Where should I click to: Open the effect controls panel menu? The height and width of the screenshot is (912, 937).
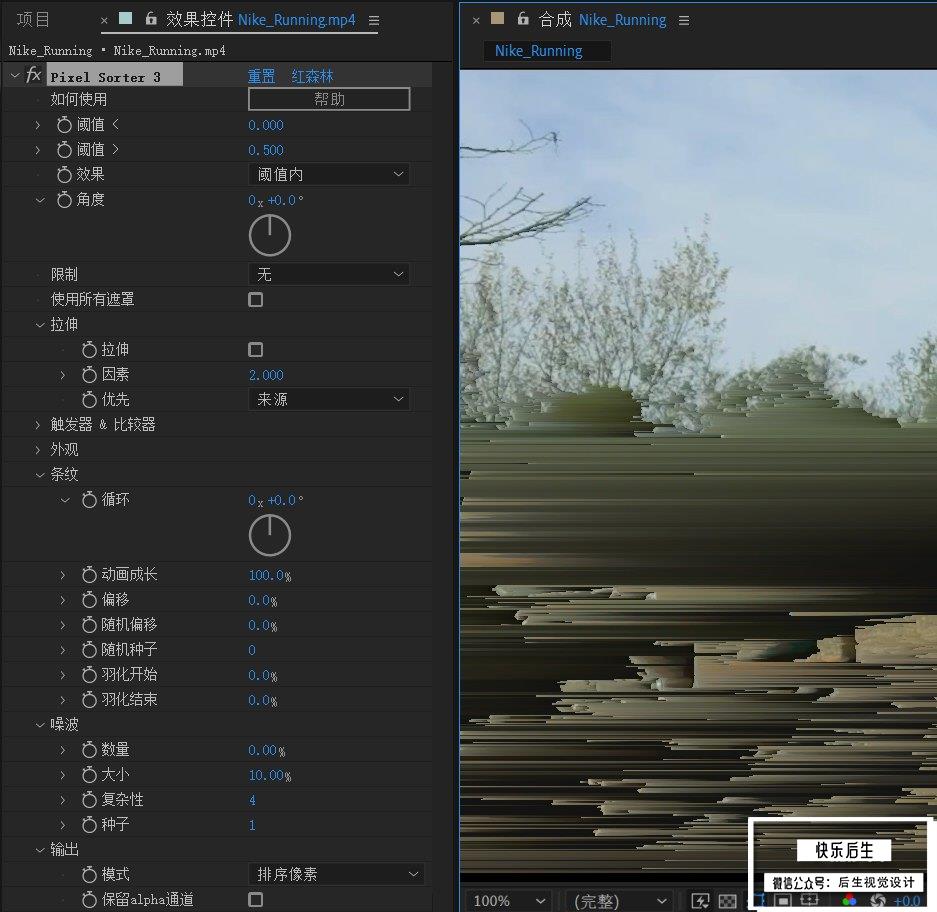374,21
